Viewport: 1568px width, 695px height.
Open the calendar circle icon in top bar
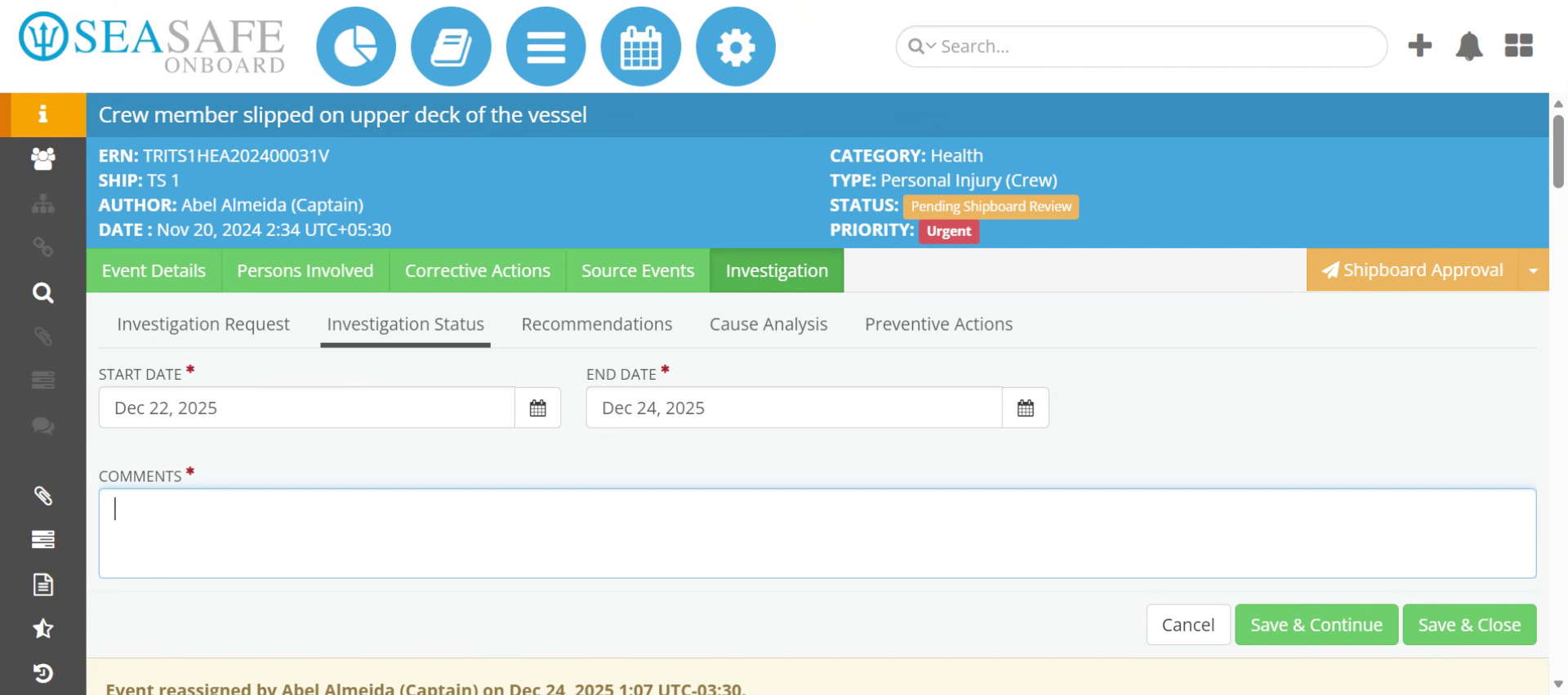click(x=640, y=47)
